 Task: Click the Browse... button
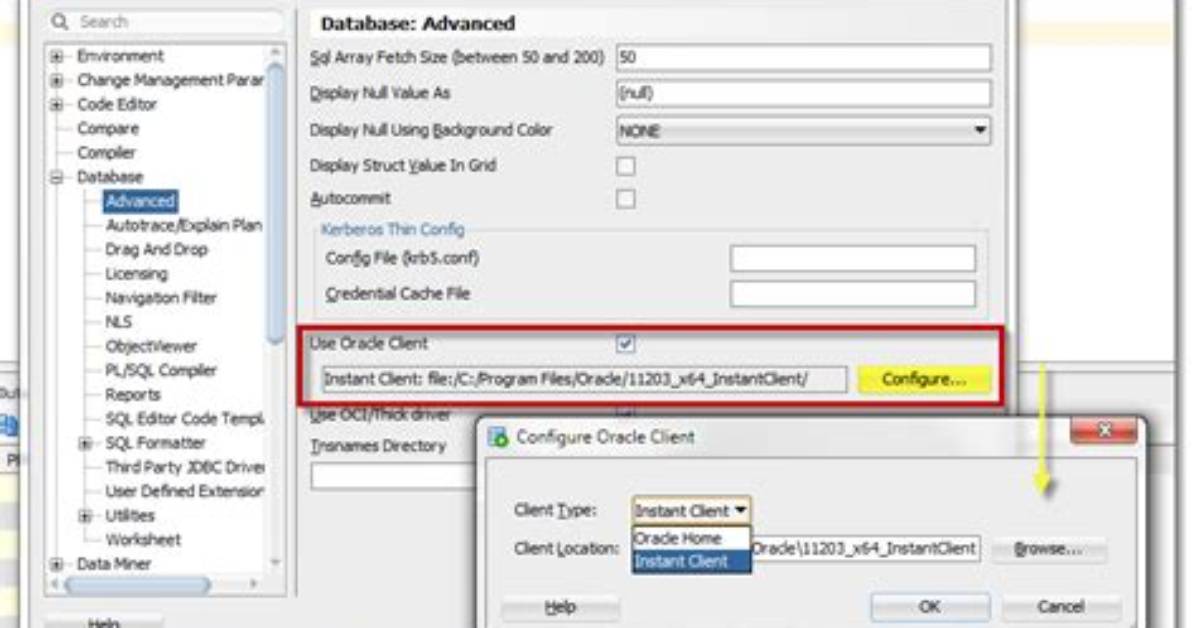[1049, 549]
